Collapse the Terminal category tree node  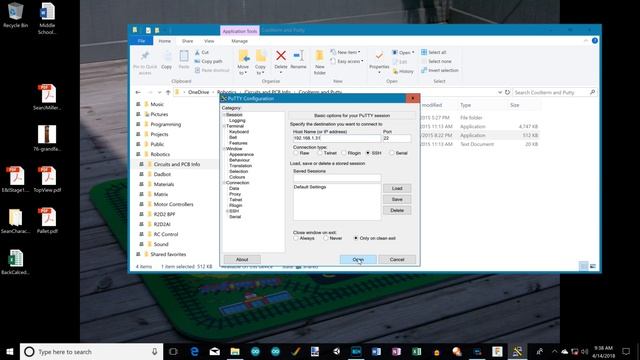[x=224, y=126]
